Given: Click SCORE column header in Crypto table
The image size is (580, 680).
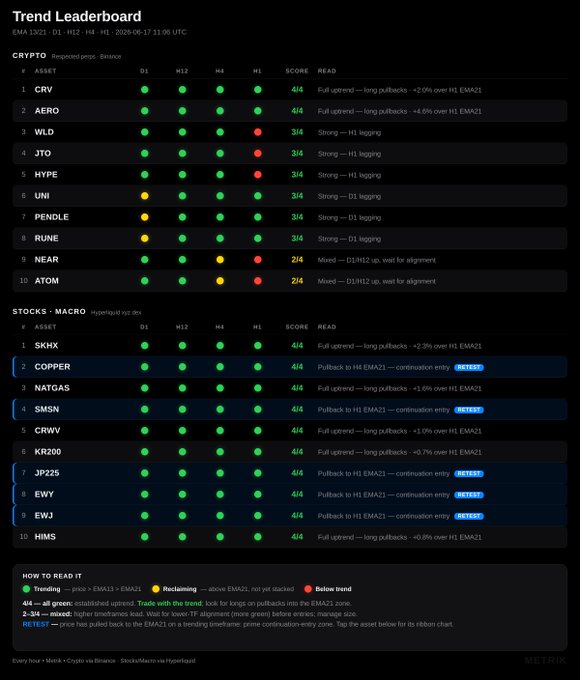Looking at the screenshot, I should 297,71.
